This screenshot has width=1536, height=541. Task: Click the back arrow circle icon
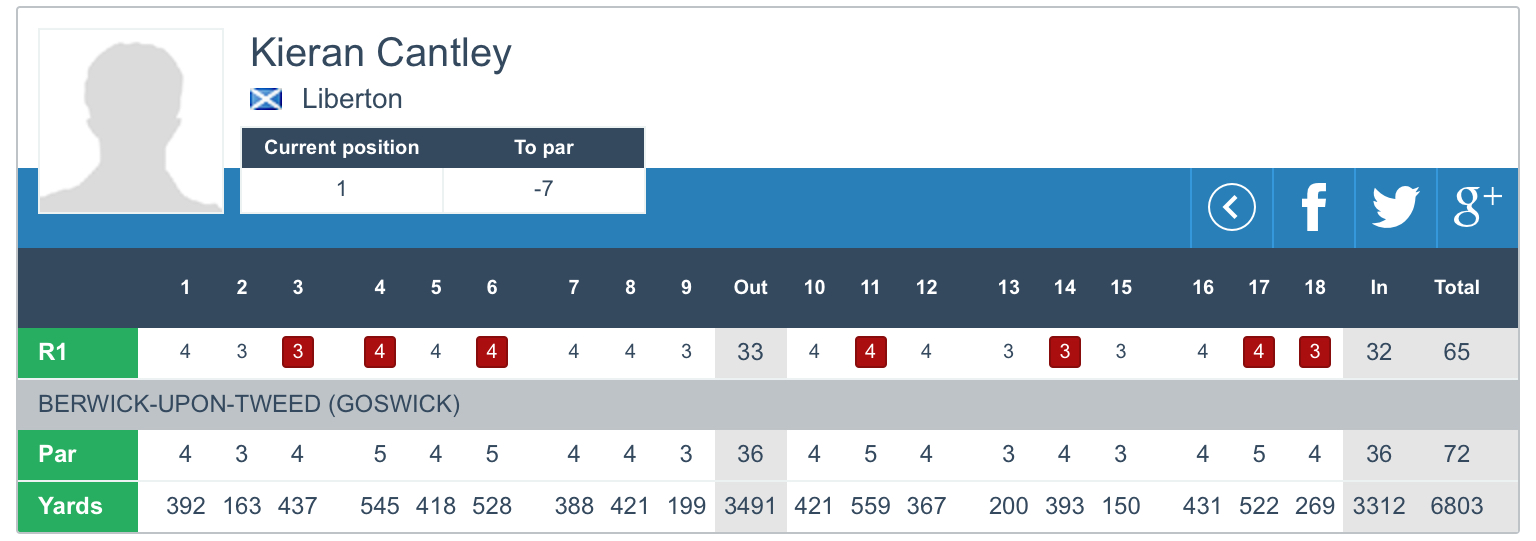tap(1231, 208)
